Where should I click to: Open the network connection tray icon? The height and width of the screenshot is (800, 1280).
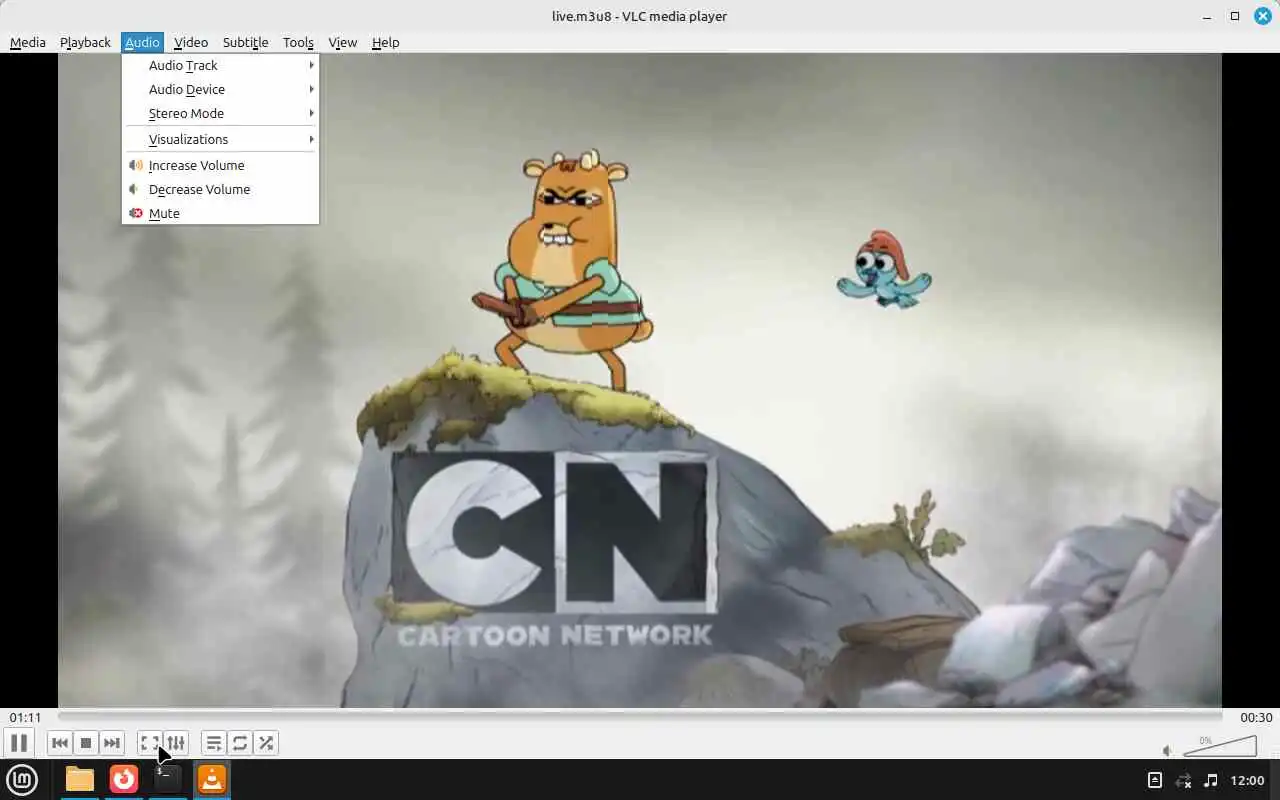1183,780
